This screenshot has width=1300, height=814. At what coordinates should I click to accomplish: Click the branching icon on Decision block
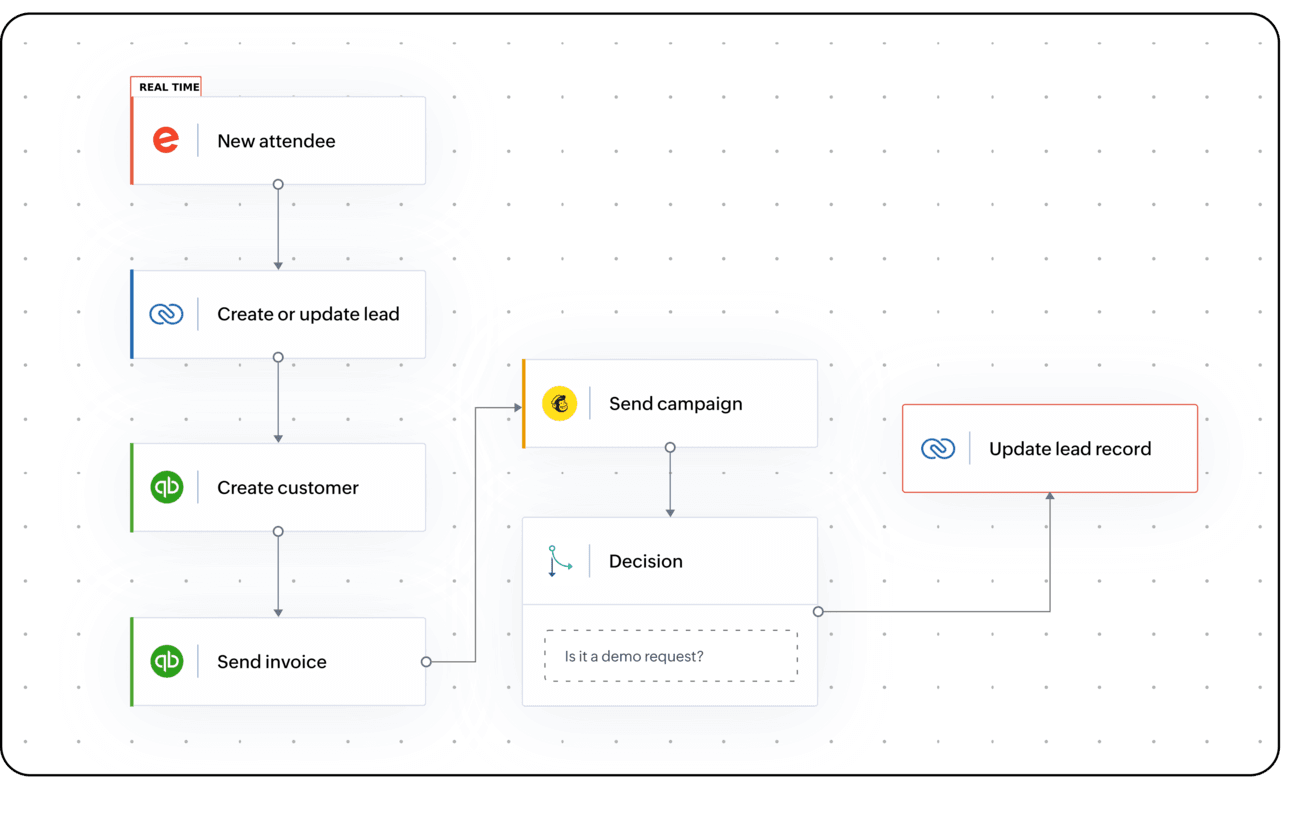(559, 561)
